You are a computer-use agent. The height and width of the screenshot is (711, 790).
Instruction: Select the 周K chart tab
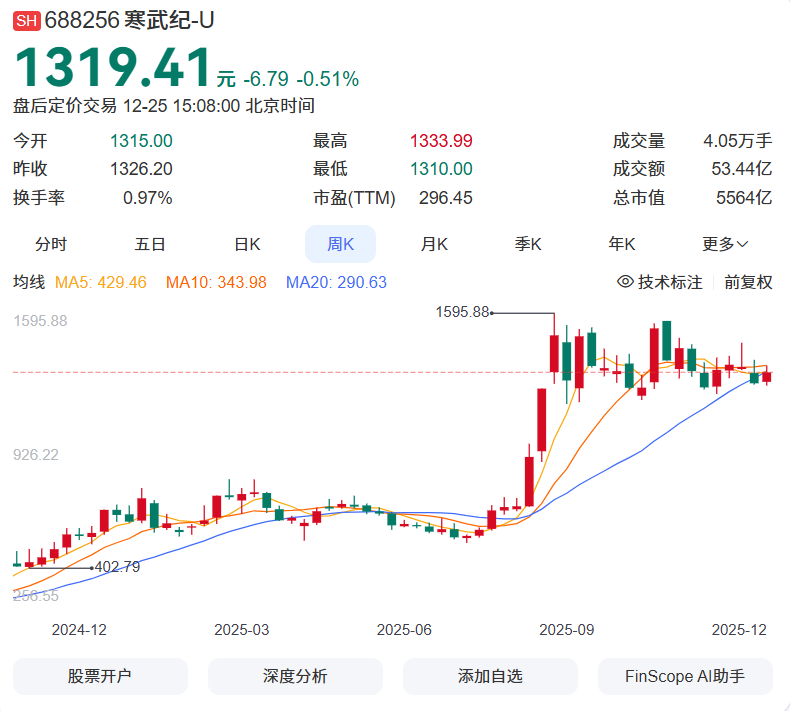pos(340,244)
